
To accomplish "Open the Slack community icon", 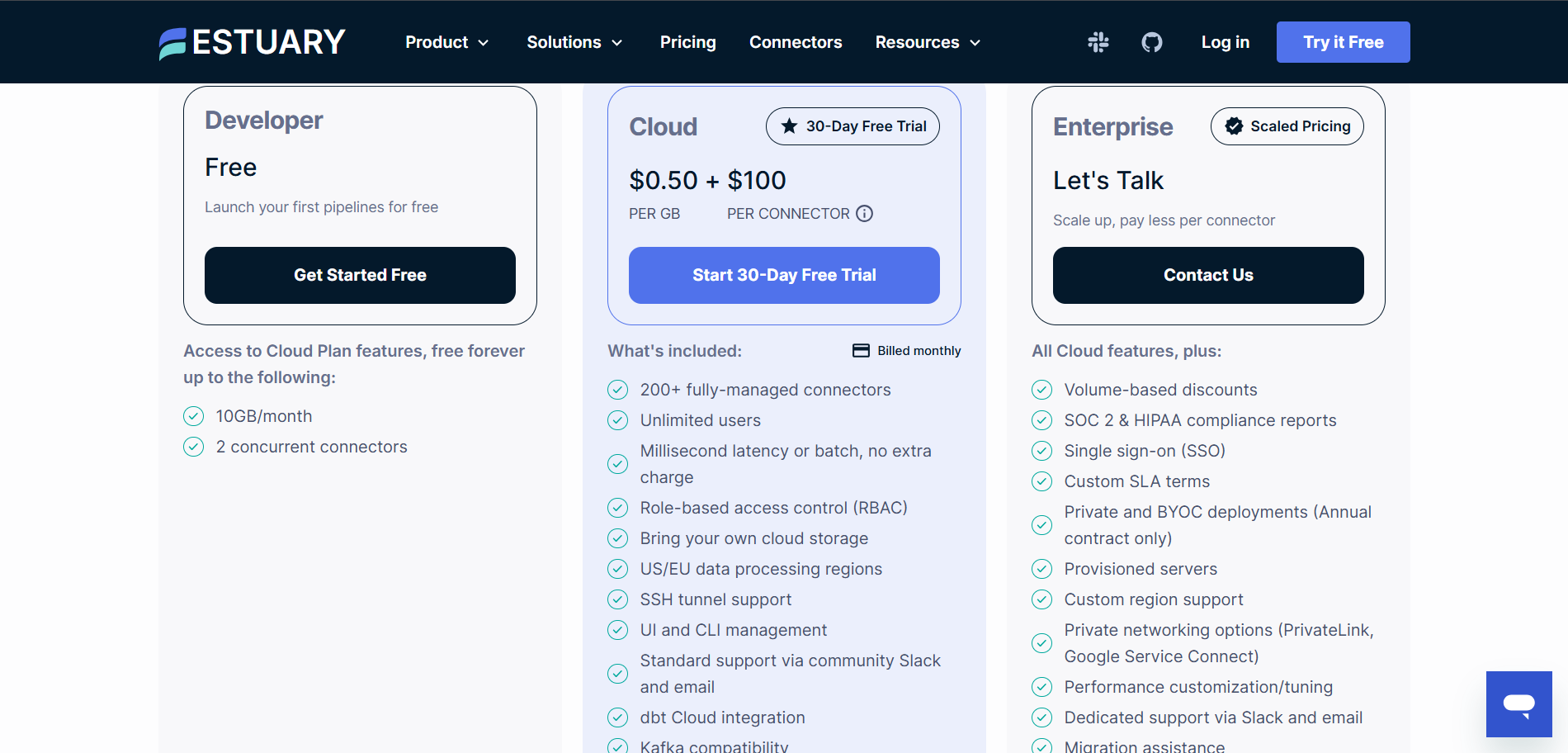I will pos(1098,42).
